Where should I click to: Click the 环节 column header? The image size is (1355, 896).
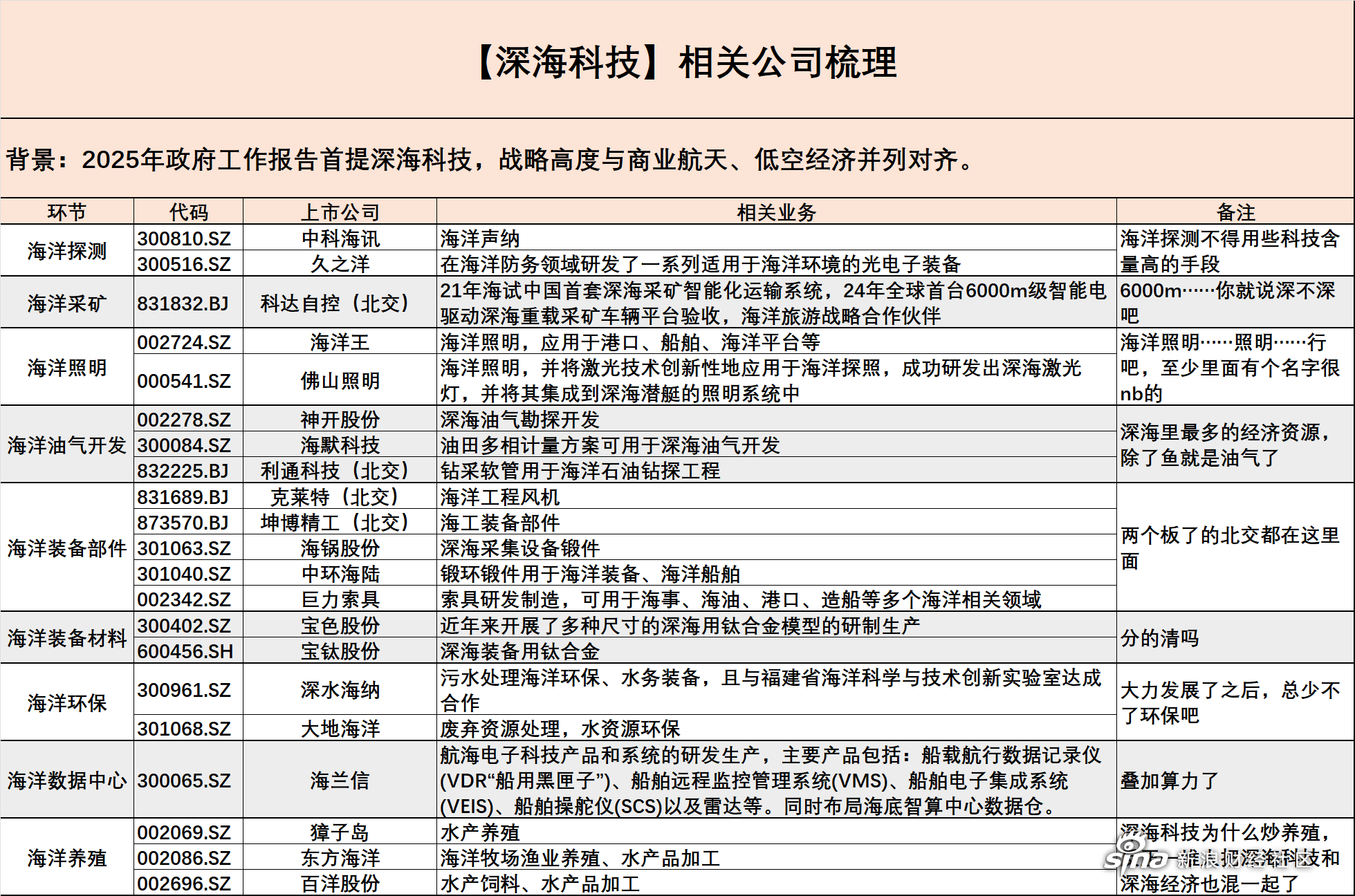(67, 212)
